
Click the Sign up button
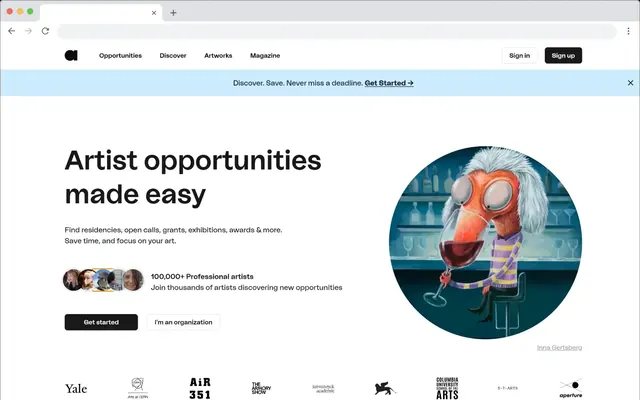pyautogui.click(x=563, y=56)
